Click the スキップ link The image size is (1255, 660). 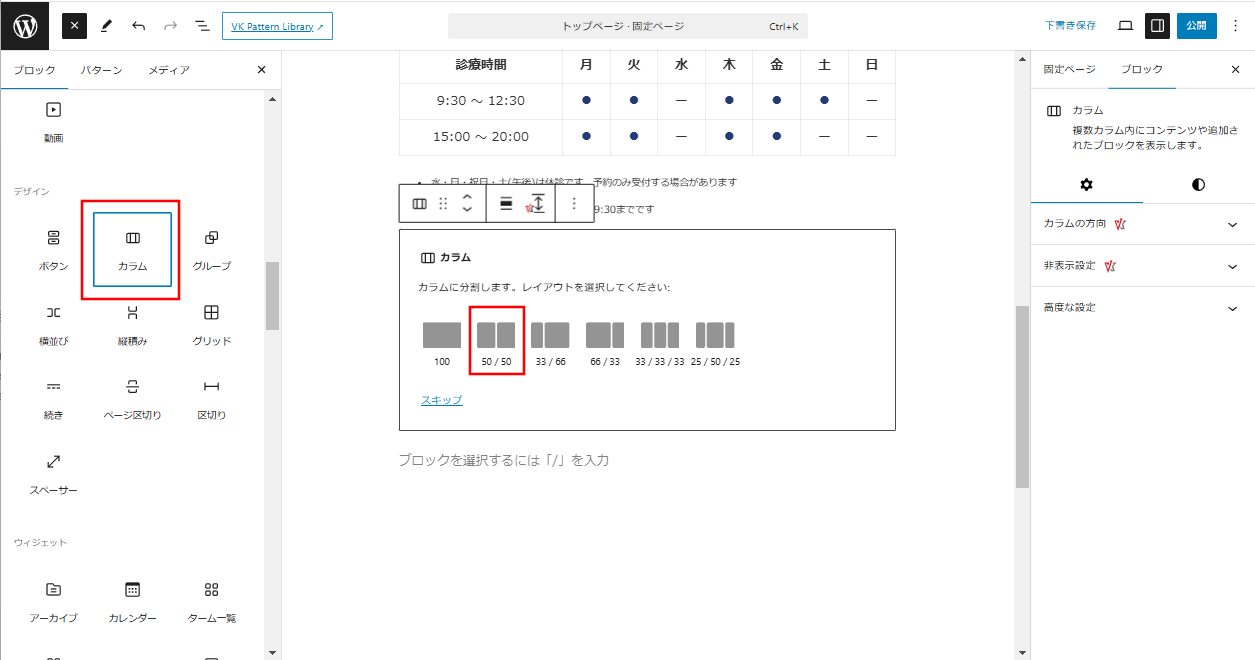tap(441, 400)
